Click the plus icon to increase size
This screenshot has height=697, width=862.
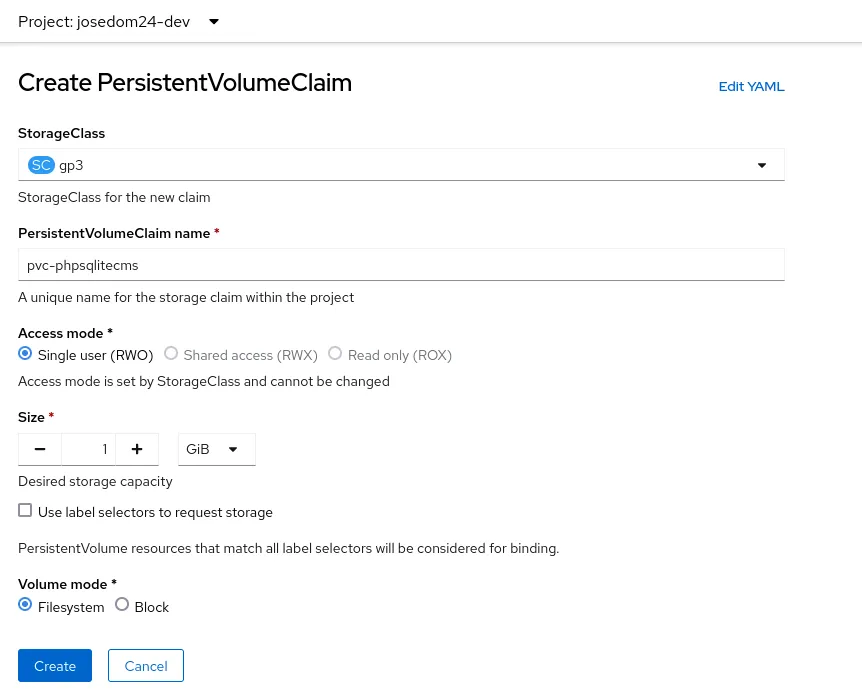(x=137, y=448)
